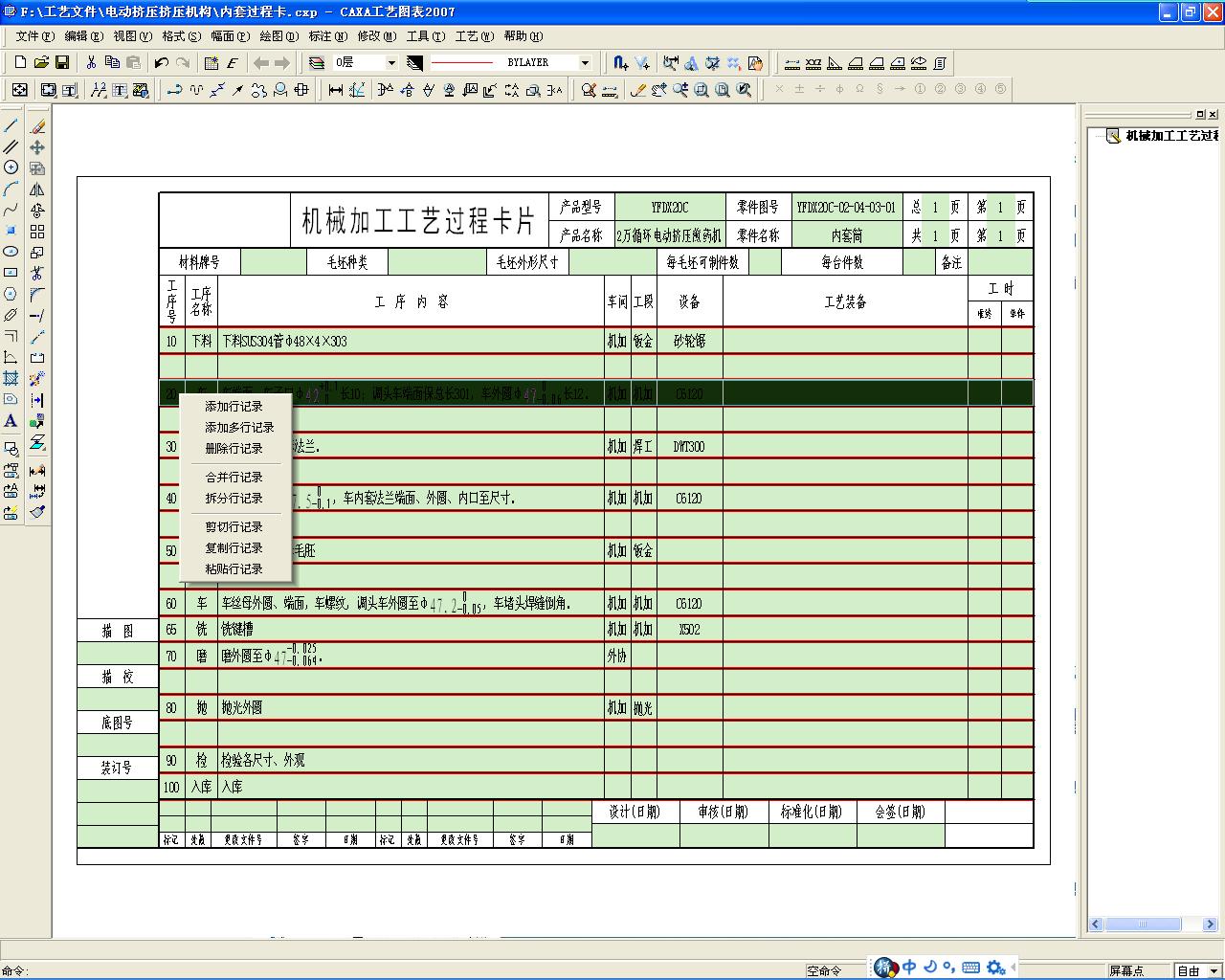1225x980 pixels.
Task: Click the Copy icon in the top toolbar
Action: pos(112,63)
